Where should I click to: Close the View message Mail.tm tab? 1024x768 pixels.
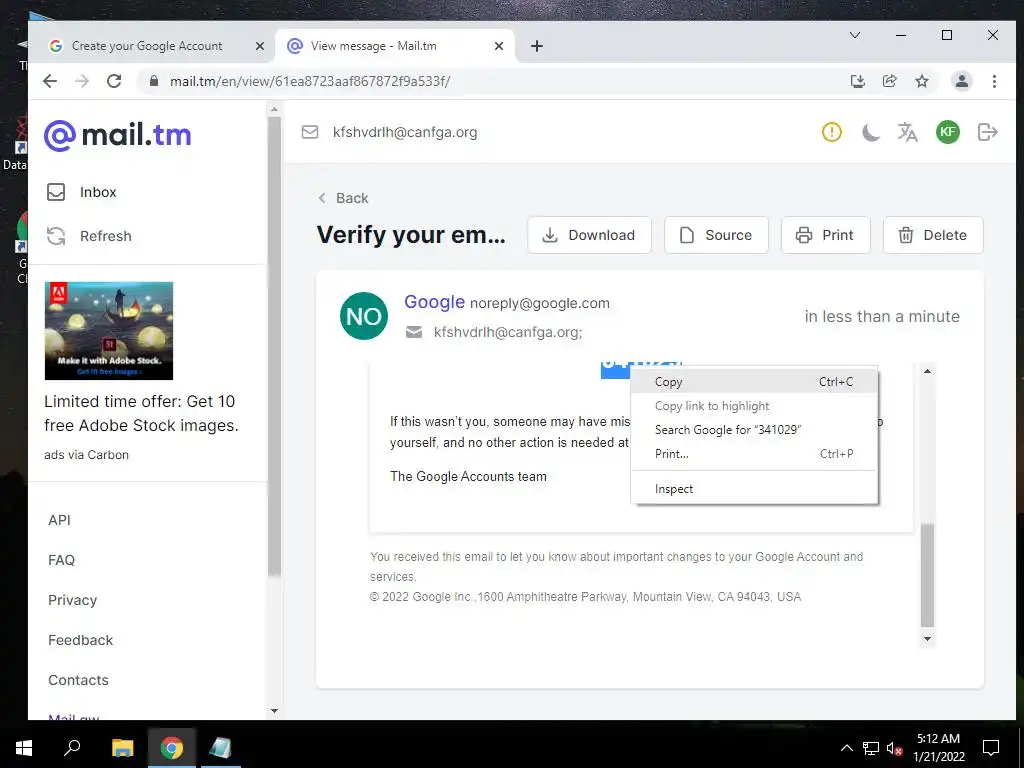pos(499,46)
